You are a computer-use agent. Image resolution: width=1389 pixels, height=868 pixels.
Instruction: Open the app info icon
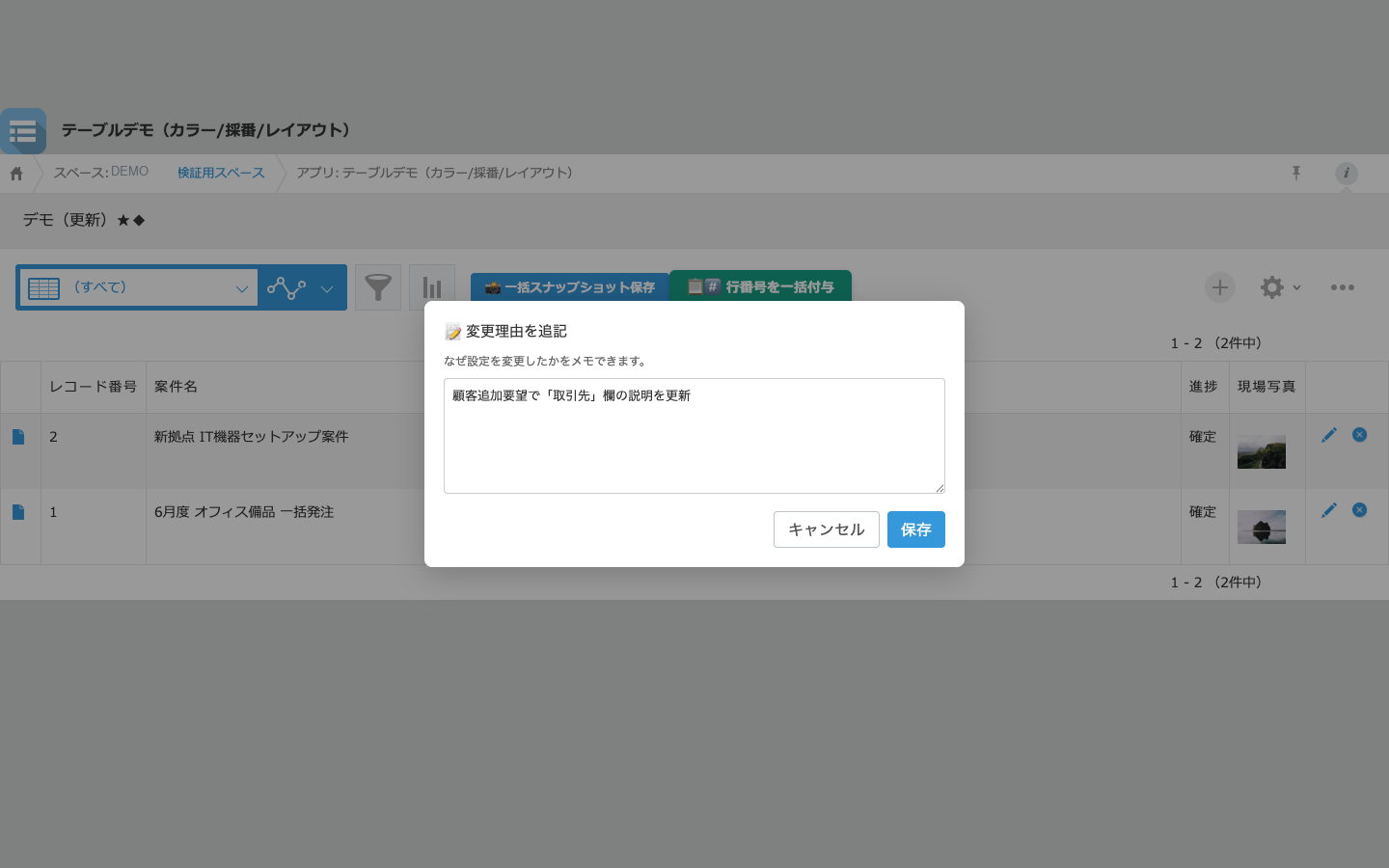click(1347, 174)
